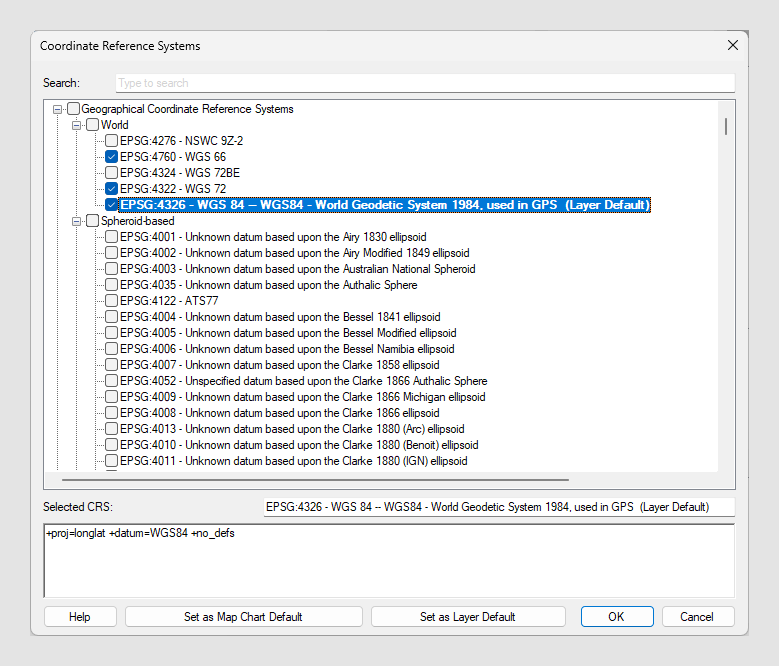The height and width of the screenshot is (666, 779).
Task: Enable the EPSG:4324 WGS 72BE checkbox
Action: pos(111,173)
